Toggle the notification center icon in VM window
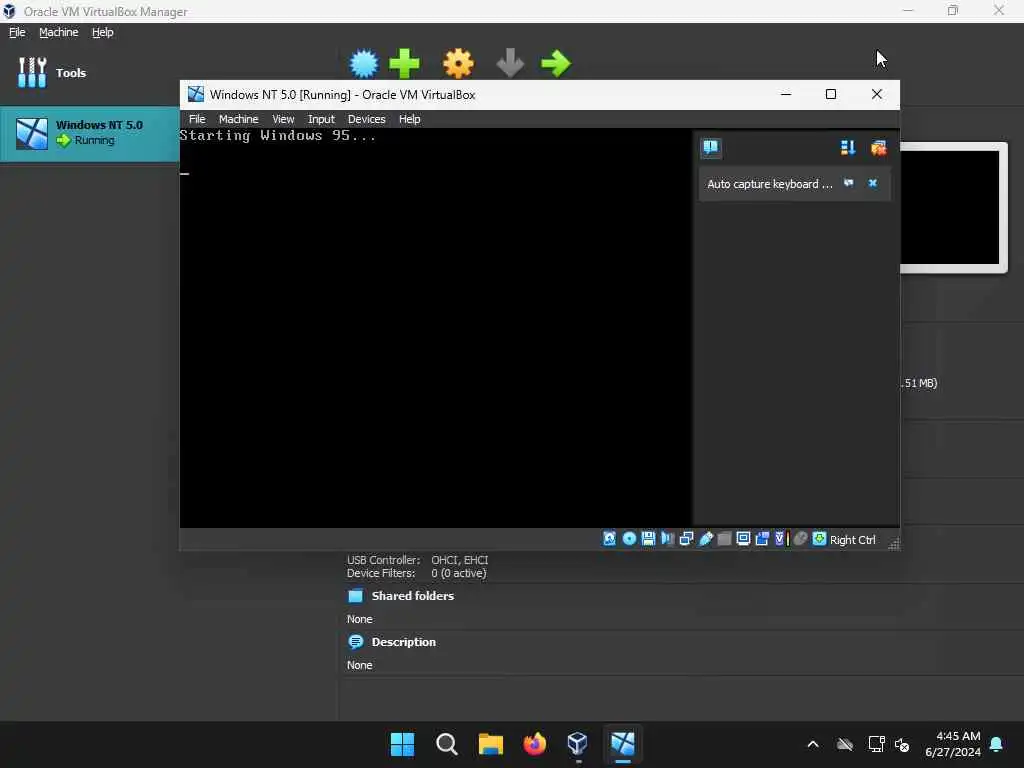Image resolution: width=1024 pixels, height=768 pixels. coord(711,148)
